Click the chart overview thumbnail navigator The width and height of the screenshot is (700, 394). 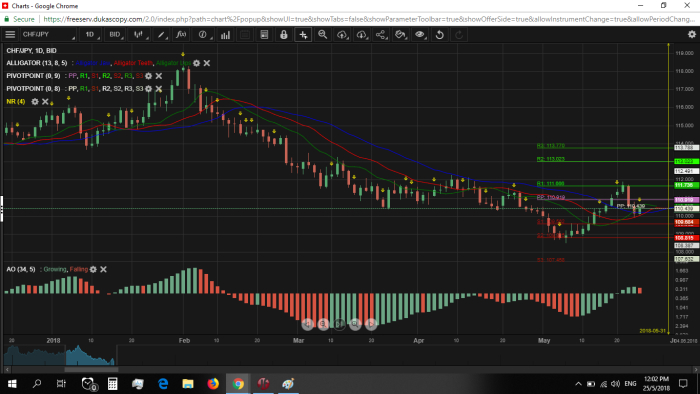click(x=59, y=355)
